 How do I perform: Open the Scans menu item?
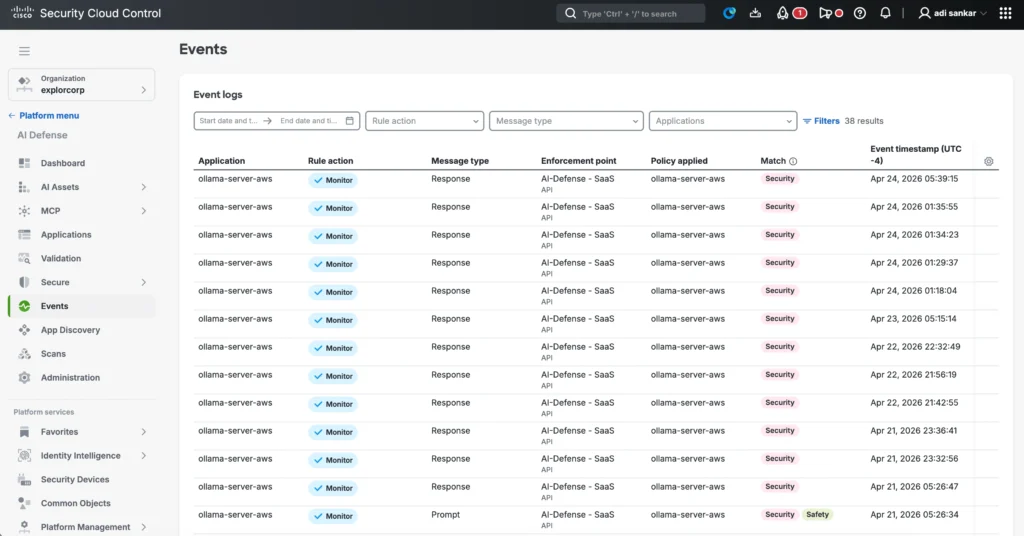pyautogui.click(x=82, y=354)
